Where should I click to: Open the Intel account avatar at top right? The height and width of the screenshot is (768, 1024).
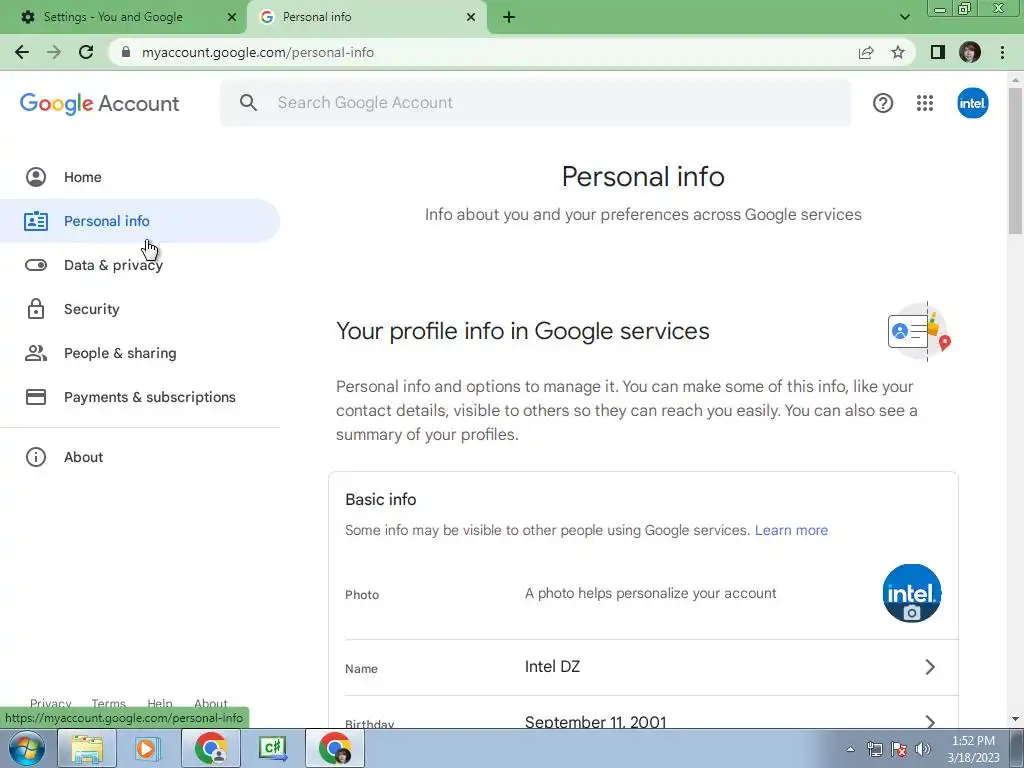972,103
